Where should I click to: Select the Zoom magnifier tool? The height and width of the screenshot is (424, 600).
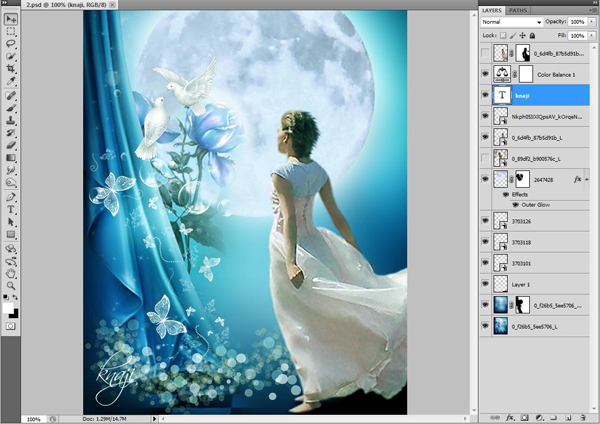[11, 285]
